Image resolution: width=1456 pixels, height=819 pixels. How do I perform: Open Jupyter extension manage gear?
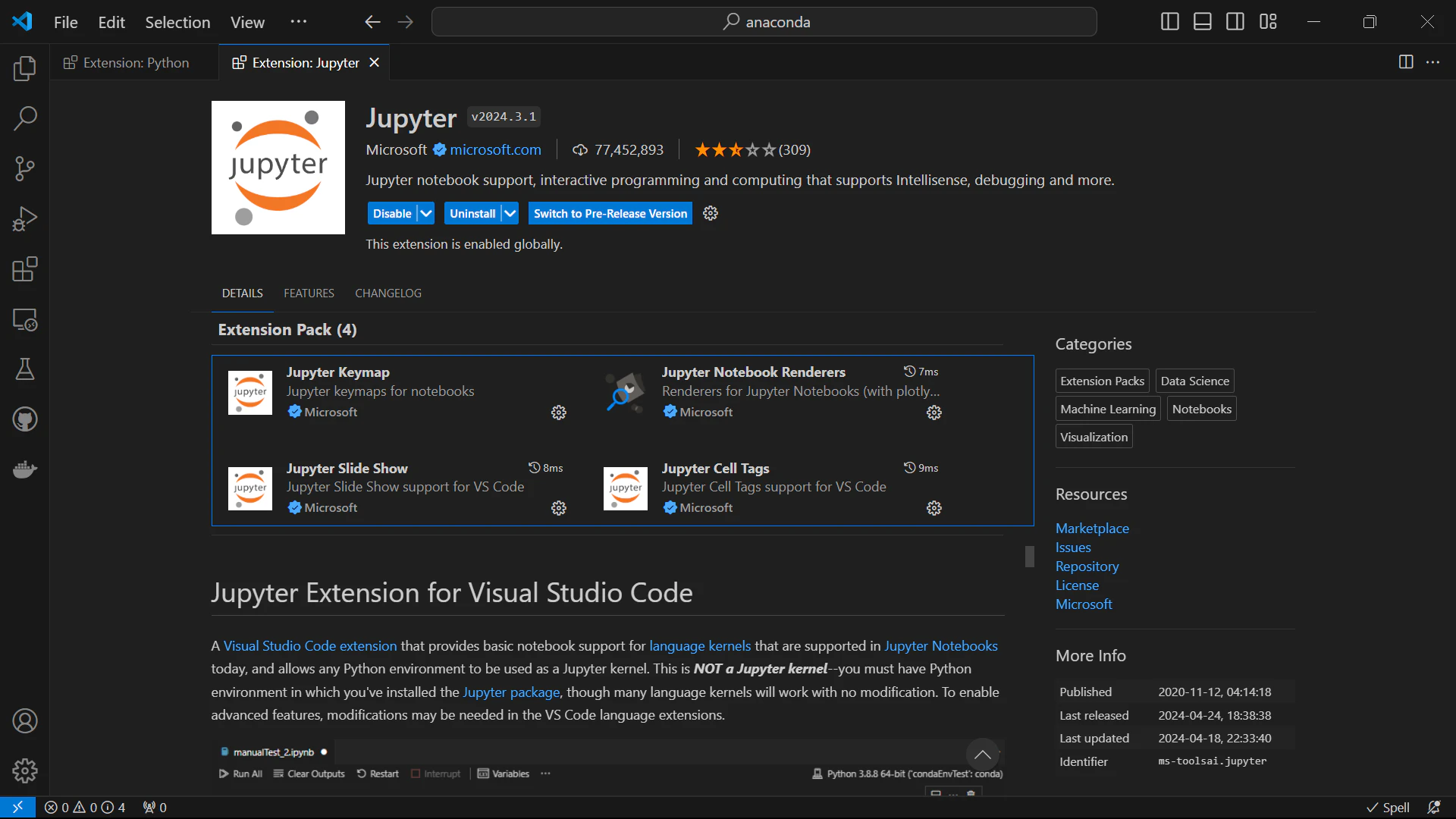711,214
